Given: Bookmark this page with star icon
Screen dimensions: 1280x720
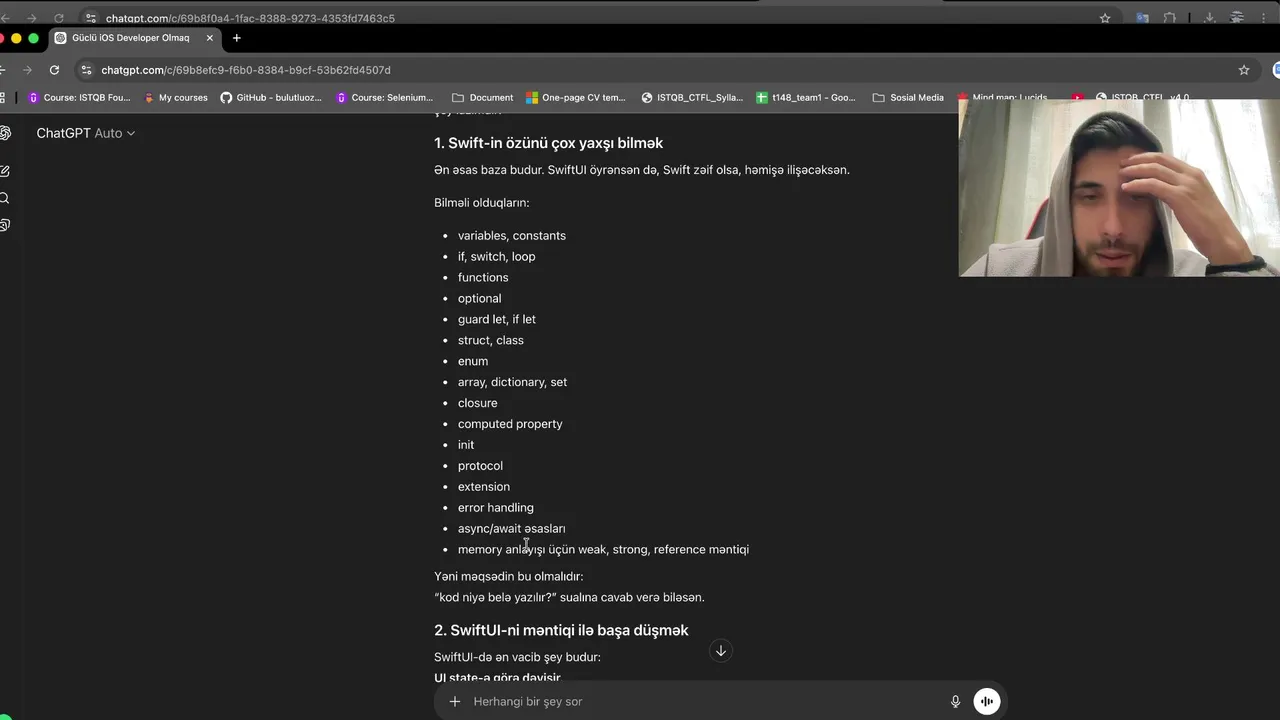Looking at the screenshot, I should point(1244,70).
